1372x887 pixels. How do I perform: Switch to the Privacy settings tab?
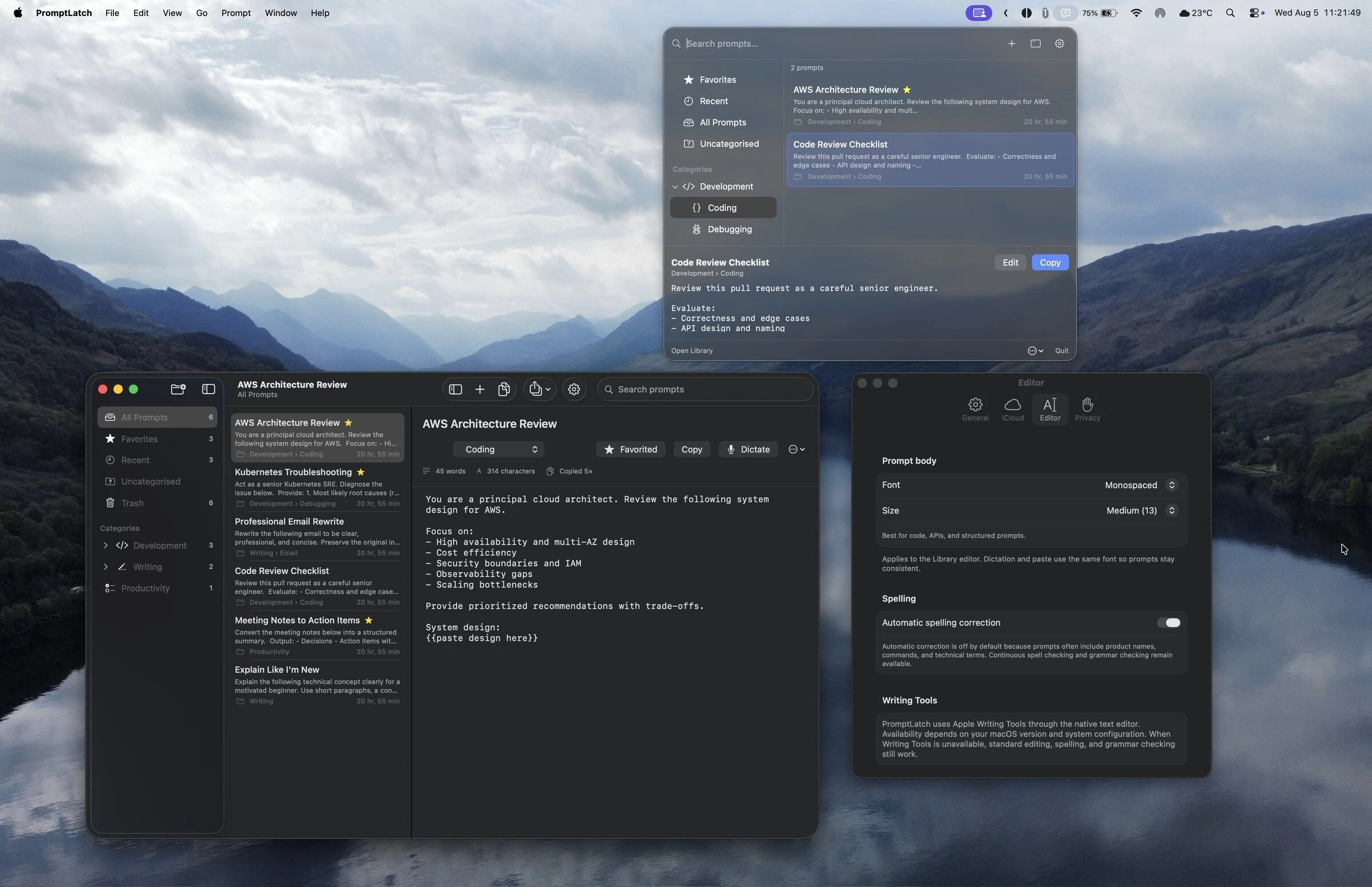pyautogui.click(x=1087, y=409)
